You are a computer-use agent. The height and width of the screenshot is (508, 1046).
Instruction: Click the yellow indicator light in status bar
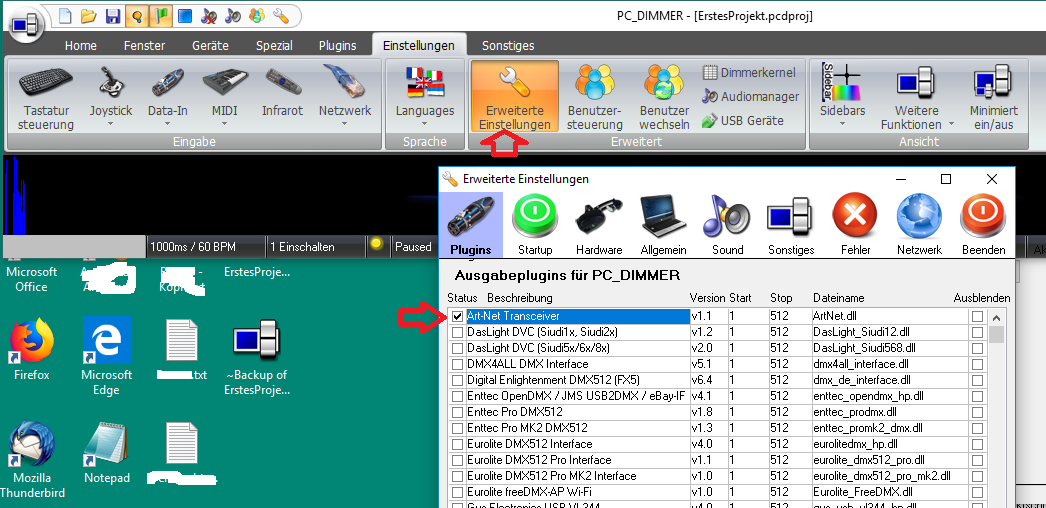point(376,244)
